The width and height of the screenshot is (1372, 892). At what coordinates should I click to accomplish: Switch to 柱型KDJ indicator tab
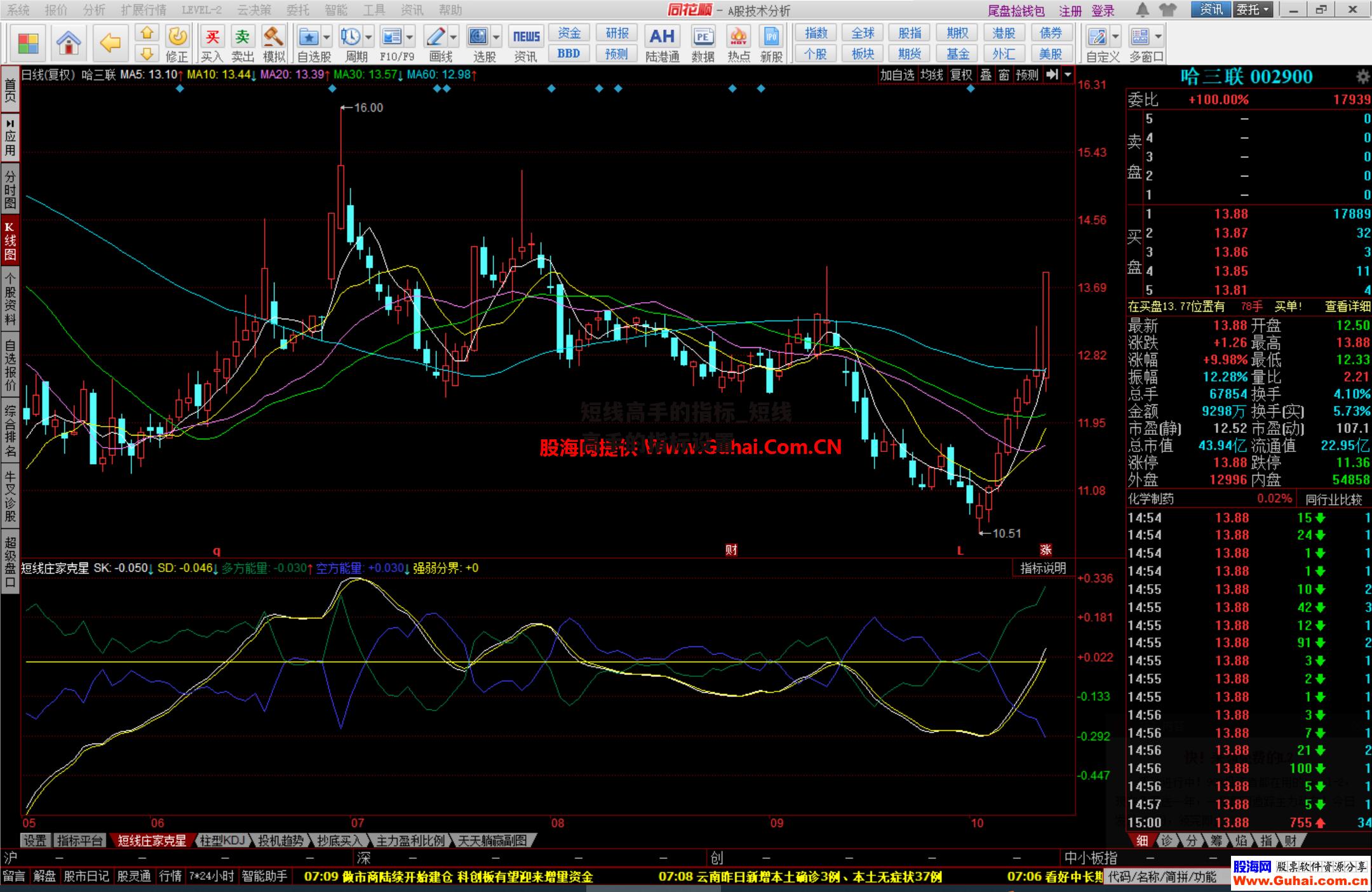pos(222,841)
